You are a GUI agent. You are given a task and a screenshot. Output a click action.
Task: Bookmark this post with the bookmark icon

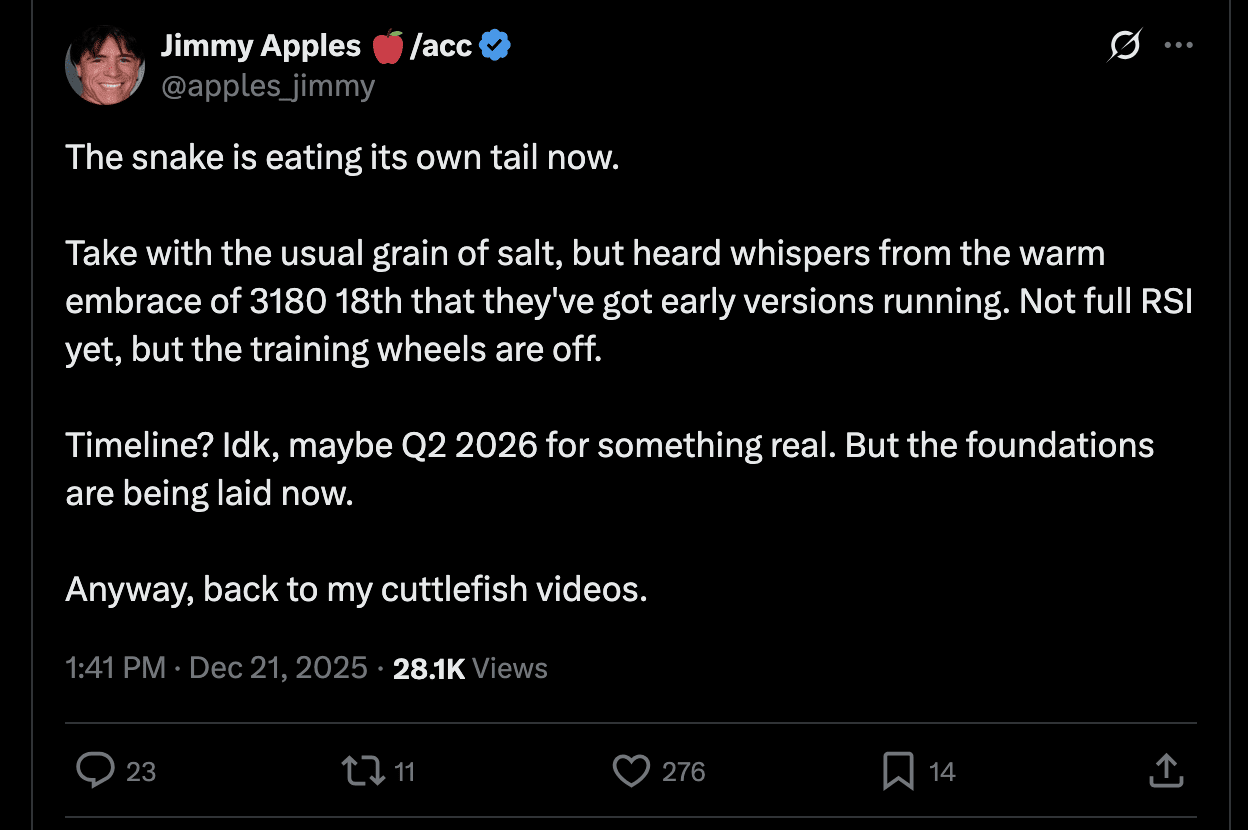898,770
